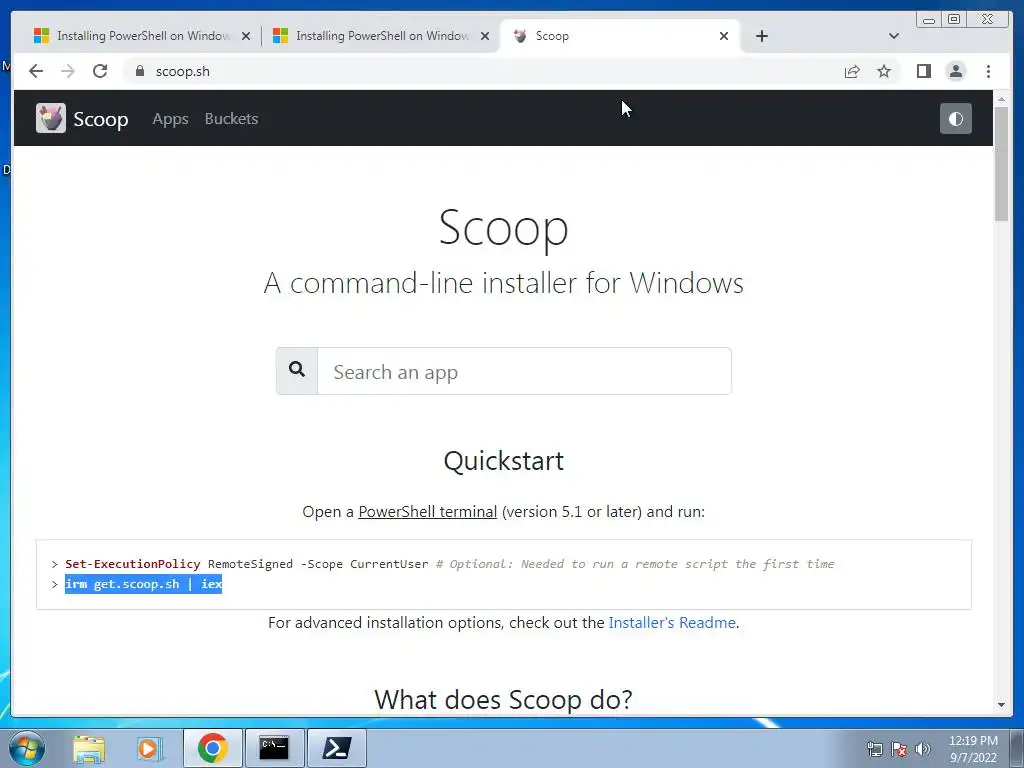1024x768 pixels.
Task: Go back using the browser back arrow
Action: (x=36, y=71)
